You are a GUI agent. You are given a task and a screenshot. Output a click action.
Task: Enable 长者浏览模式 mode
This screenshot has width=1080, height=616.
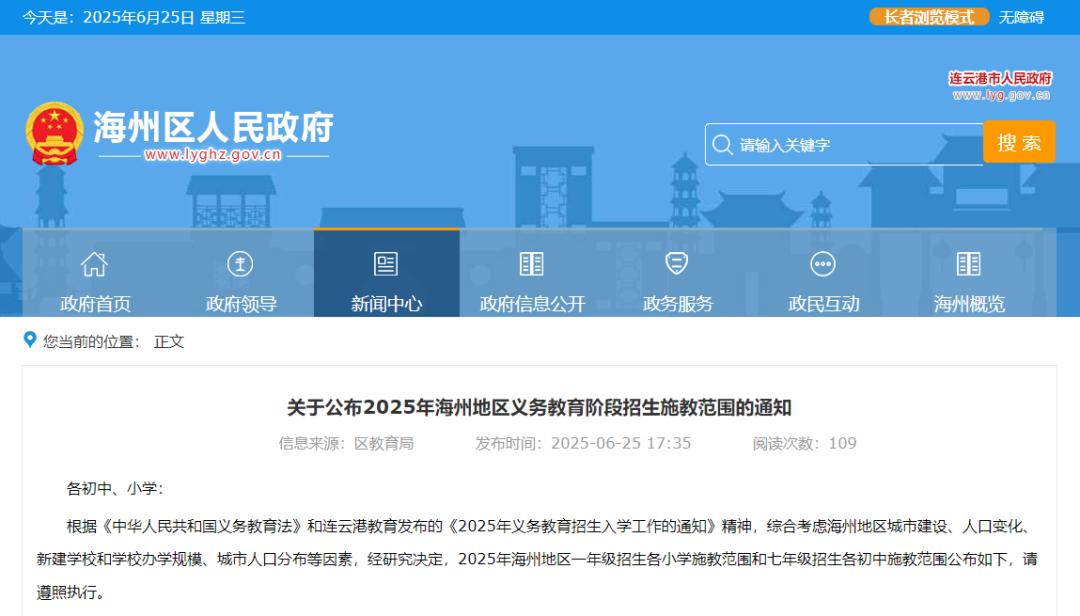click(929, 17)
